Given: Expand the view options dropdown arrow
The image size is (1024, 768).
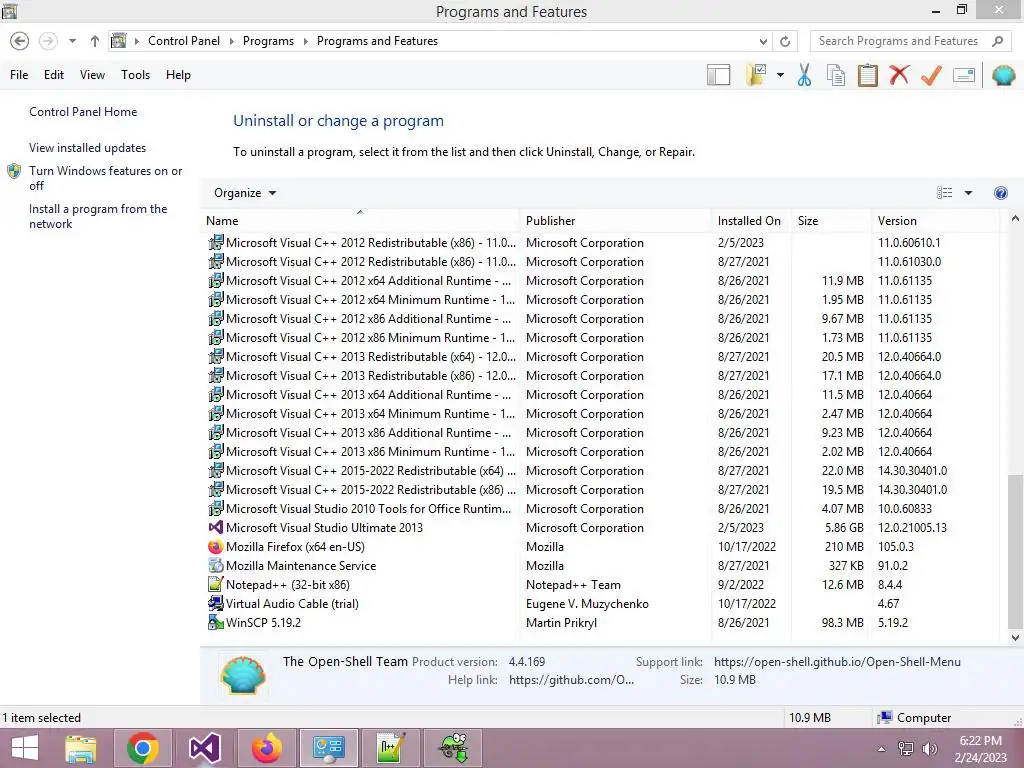Looking at the screenshot, I should pyautogui.click(x=968, y=193).
